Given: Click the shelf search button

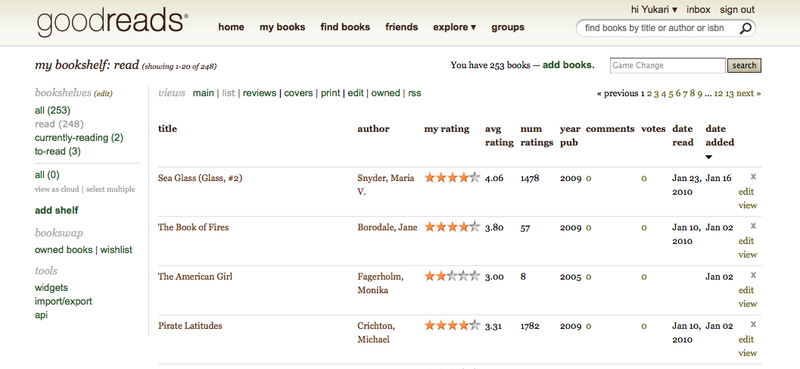Looking at the screenshot, I should [744, 65].
